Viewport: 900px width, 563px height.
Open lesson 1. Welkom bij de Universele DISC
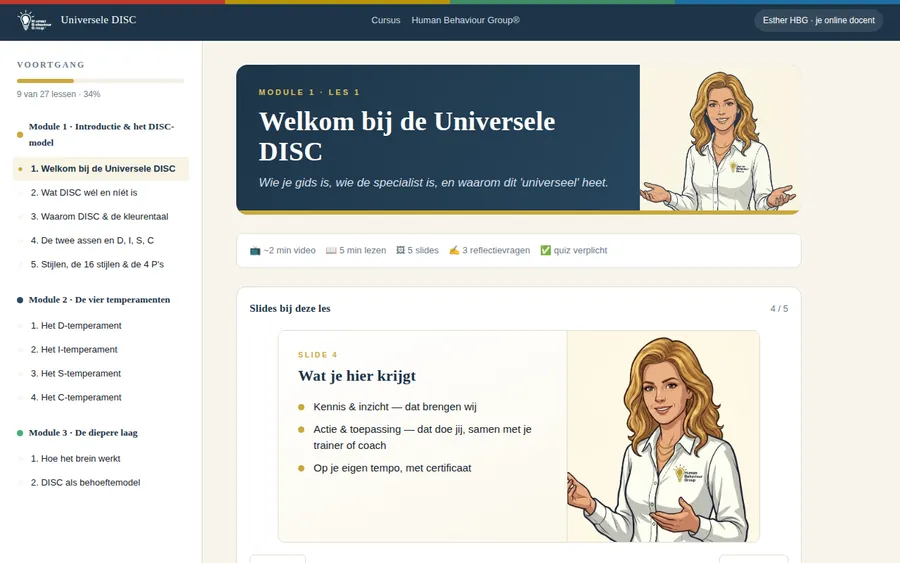coord(103,169)
